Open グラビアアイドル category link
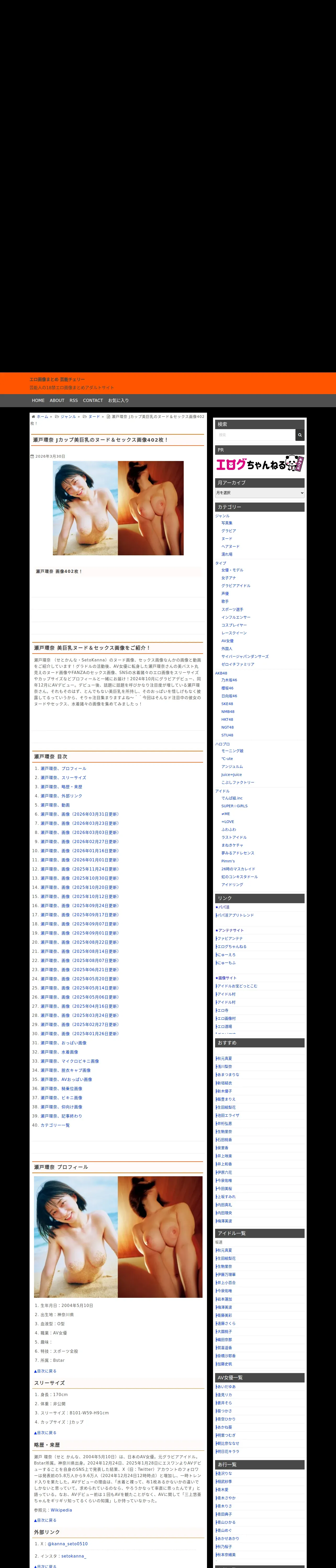The width and height of the screenshot is (336, 1568). (236, 586)
